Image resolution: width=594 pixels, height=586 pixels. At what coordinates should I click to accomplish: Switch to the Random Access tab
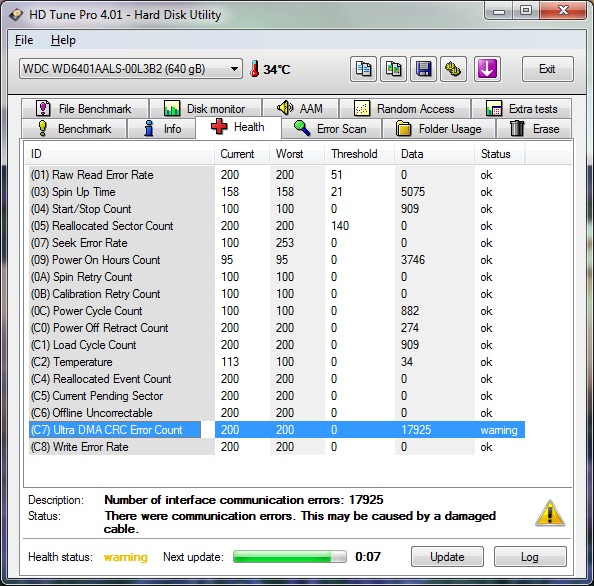coord(405,109)
